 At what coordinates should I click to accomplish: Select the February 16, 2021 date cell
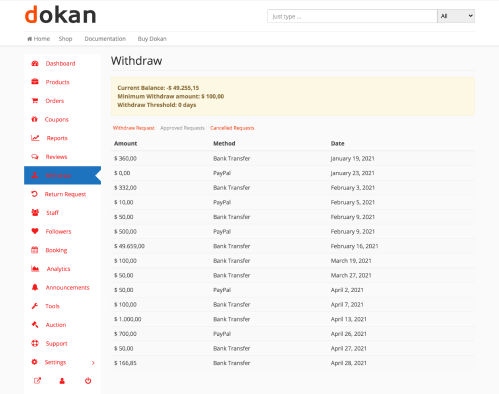point(354,246)
